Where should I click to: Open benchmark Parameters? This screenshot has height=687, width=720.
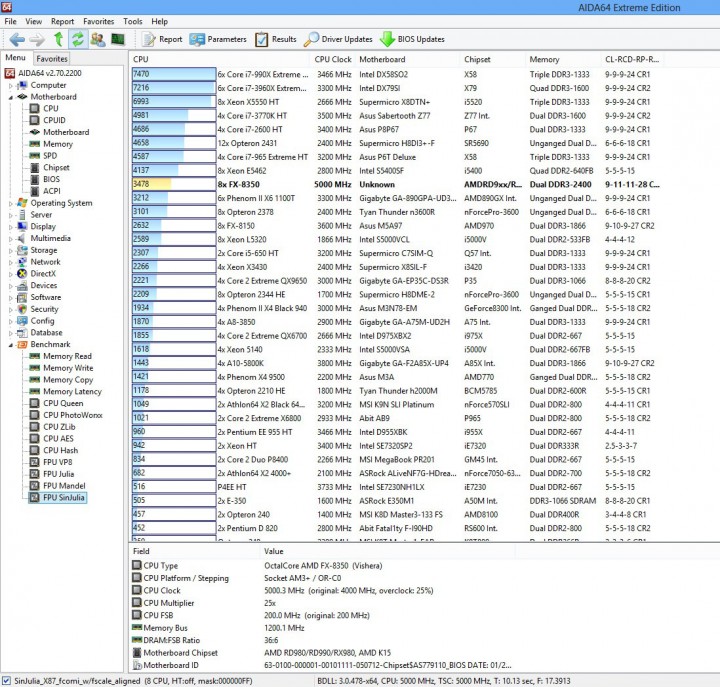[x=218, y=39]
